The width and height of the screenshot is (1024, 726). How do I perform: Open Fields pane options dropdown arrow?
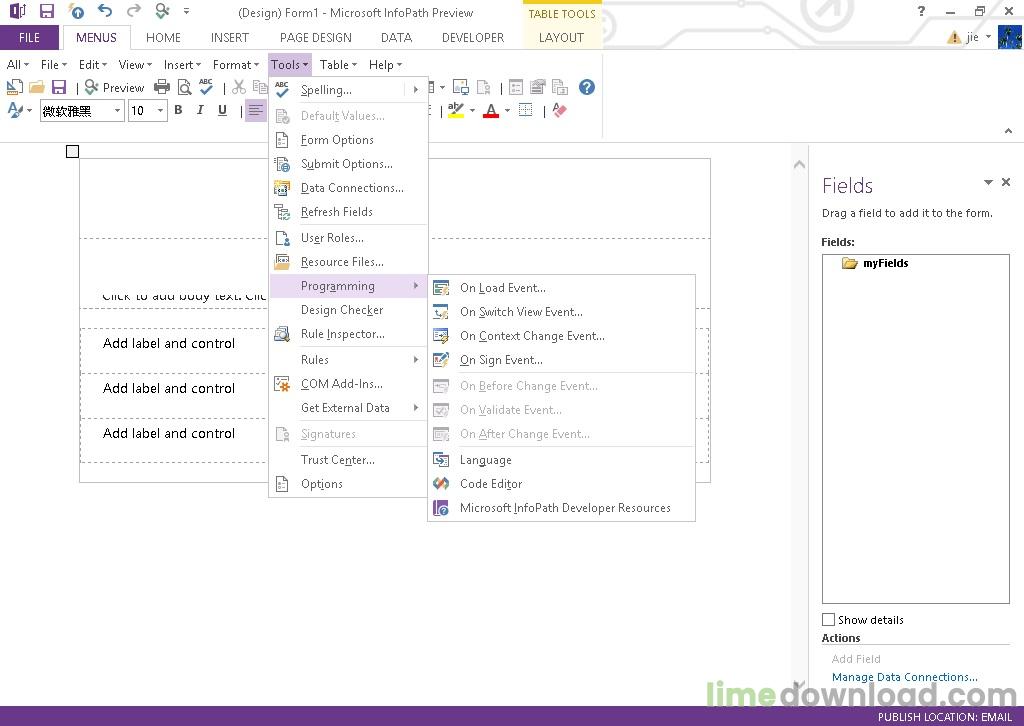click(x=988, y=182)
